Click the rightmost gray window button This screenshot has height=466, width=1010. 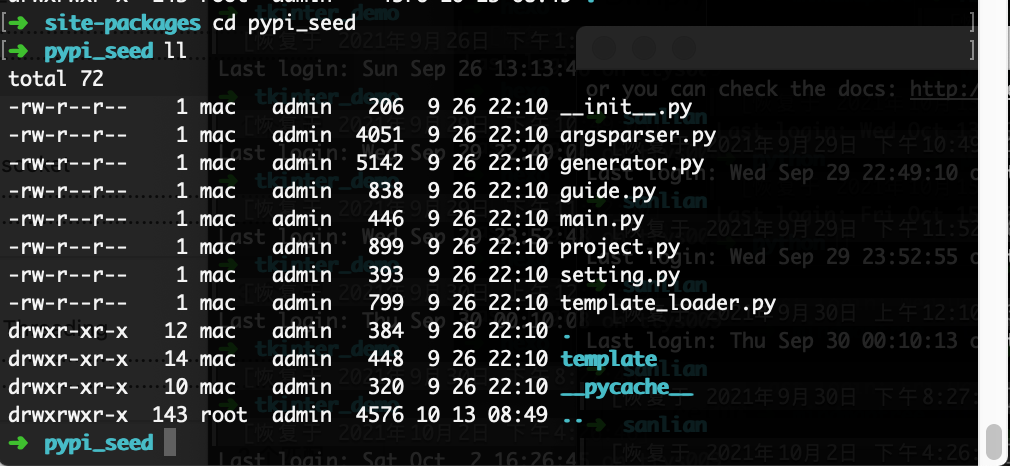click(683, 48)
